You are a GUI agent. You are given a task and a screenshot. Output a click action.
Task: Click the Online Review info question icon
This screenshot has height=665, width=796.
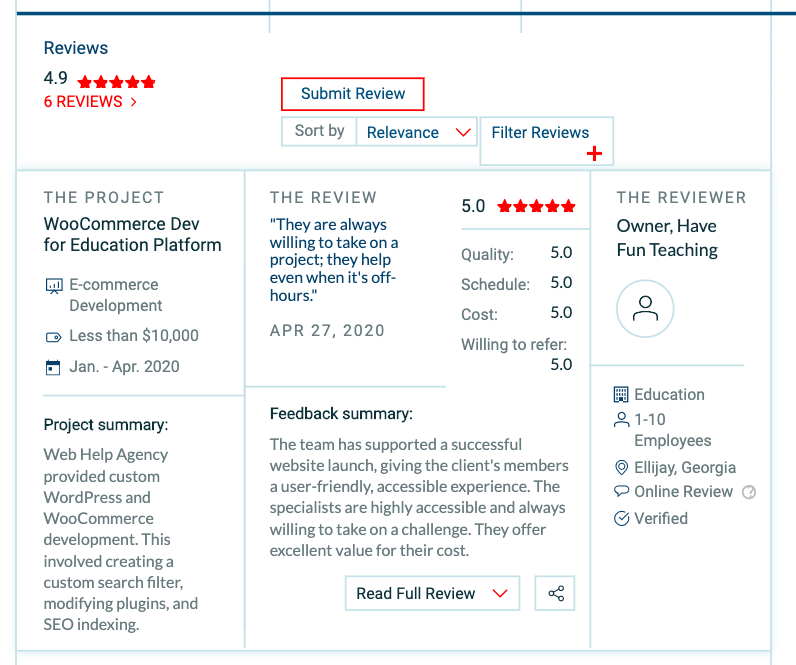[749, 492]
